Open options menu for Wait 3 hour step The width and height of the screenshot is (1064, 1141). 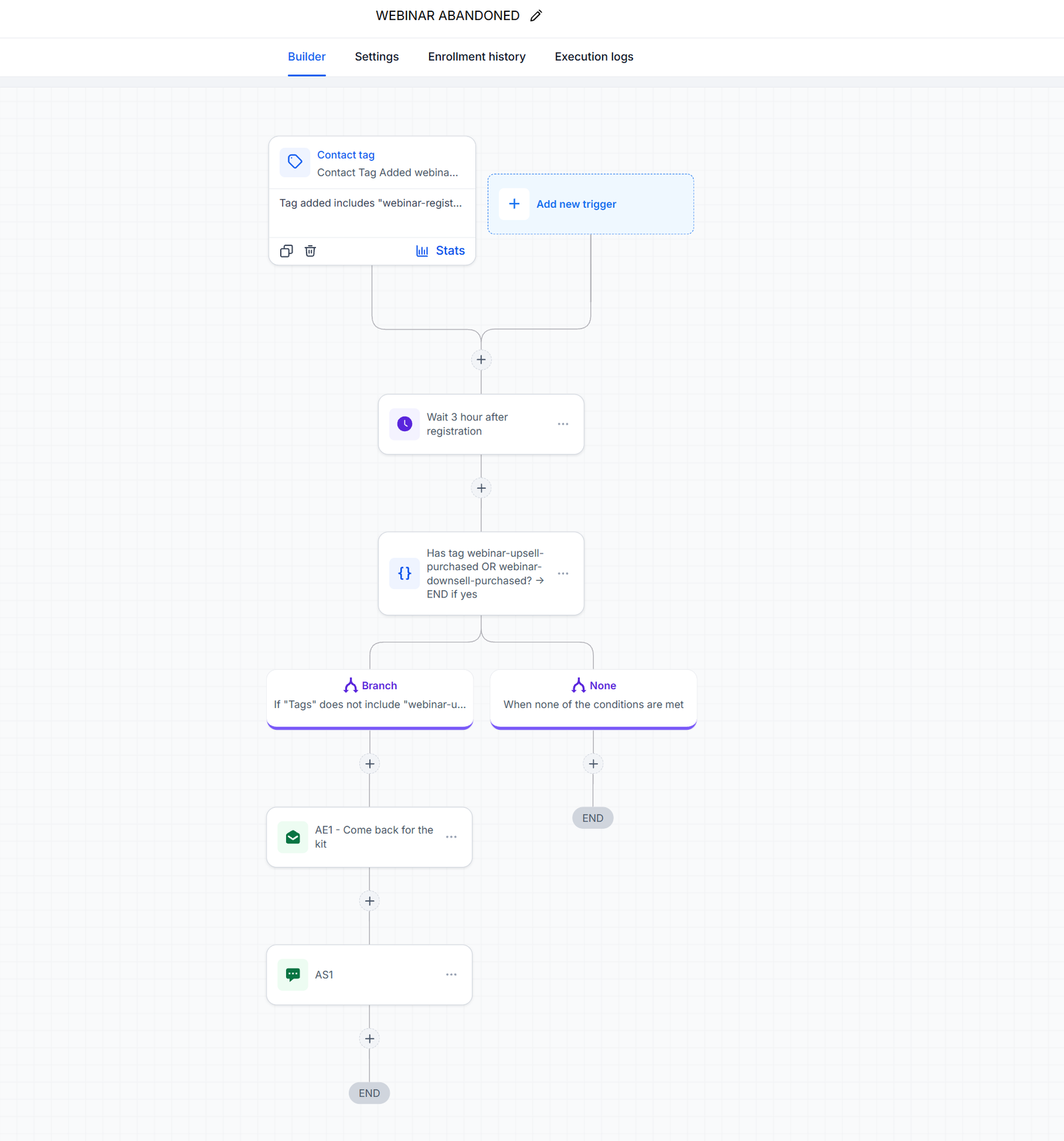click(563, 424)
